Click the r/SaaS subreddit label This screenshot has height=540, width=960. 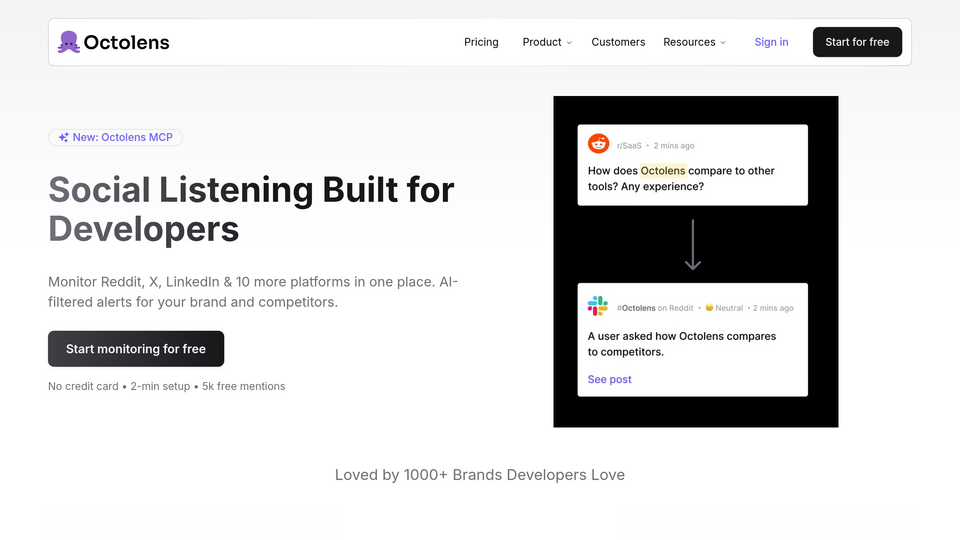(x=629, y=146)
